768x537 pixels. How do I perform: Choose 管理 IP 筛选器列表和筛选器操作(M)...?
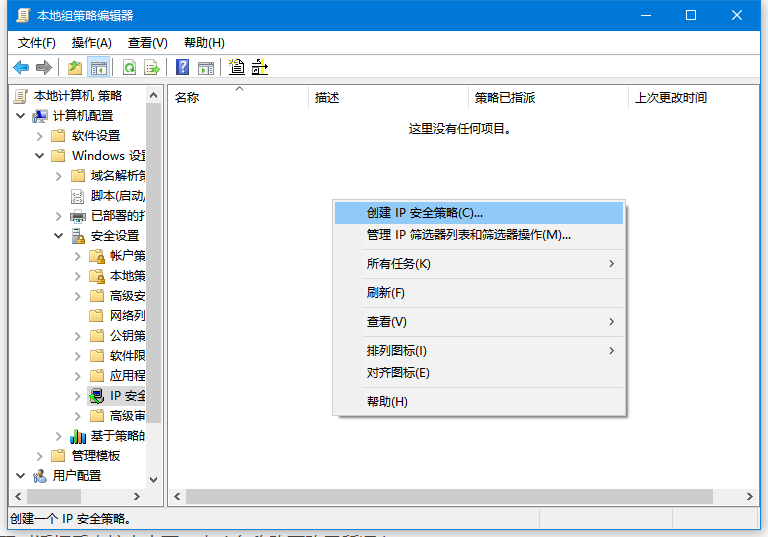(479, 235)
